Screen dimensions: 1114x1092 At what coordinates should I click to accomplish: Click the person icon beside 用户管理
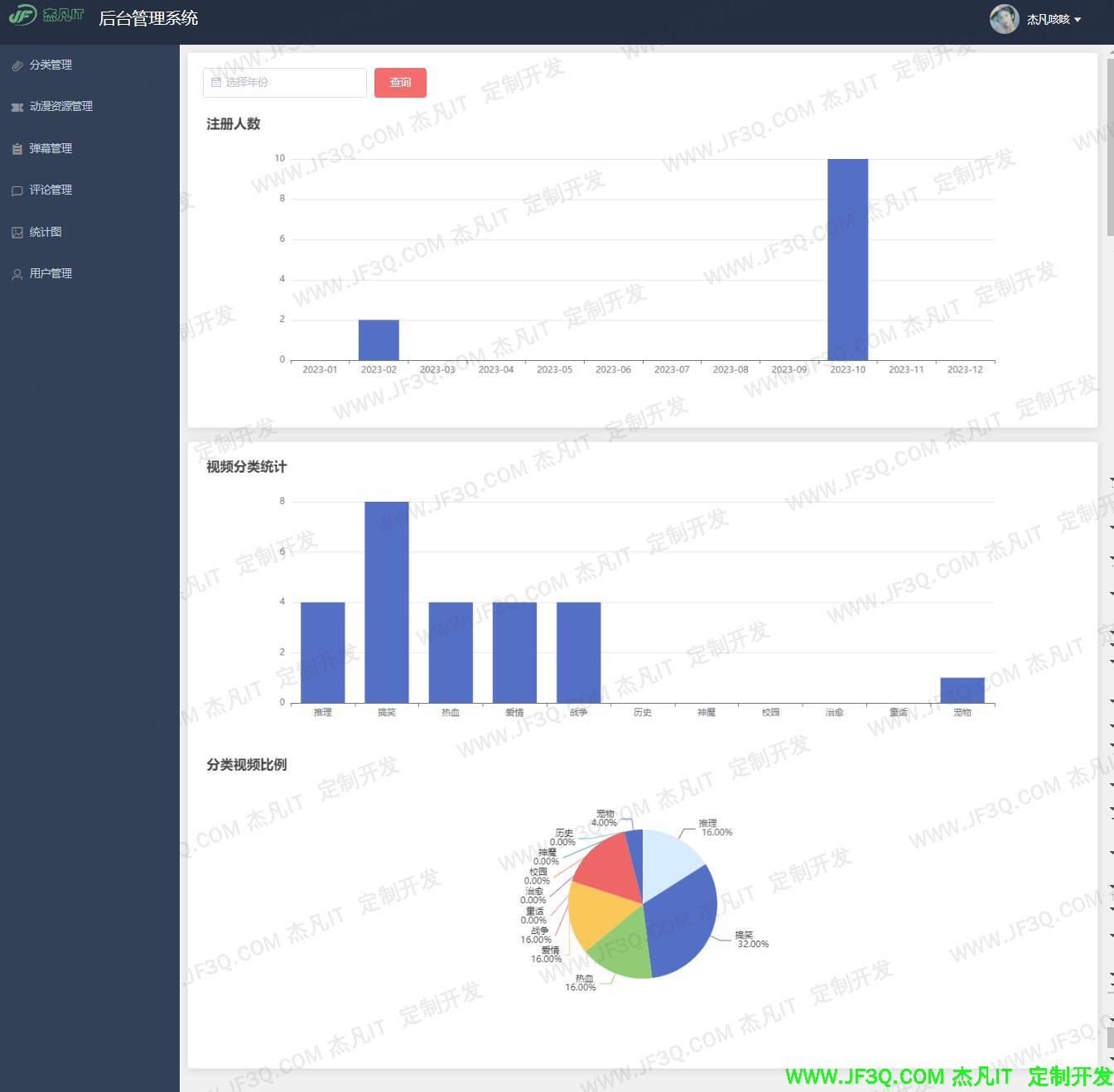point(17,274)
